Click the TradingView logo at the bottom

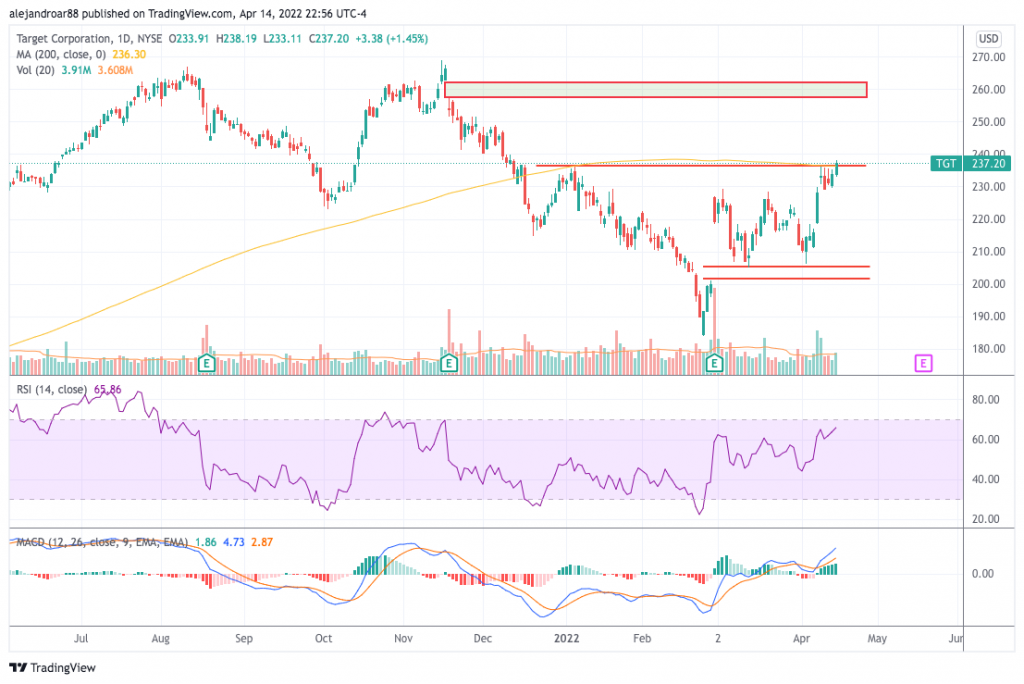53,668
